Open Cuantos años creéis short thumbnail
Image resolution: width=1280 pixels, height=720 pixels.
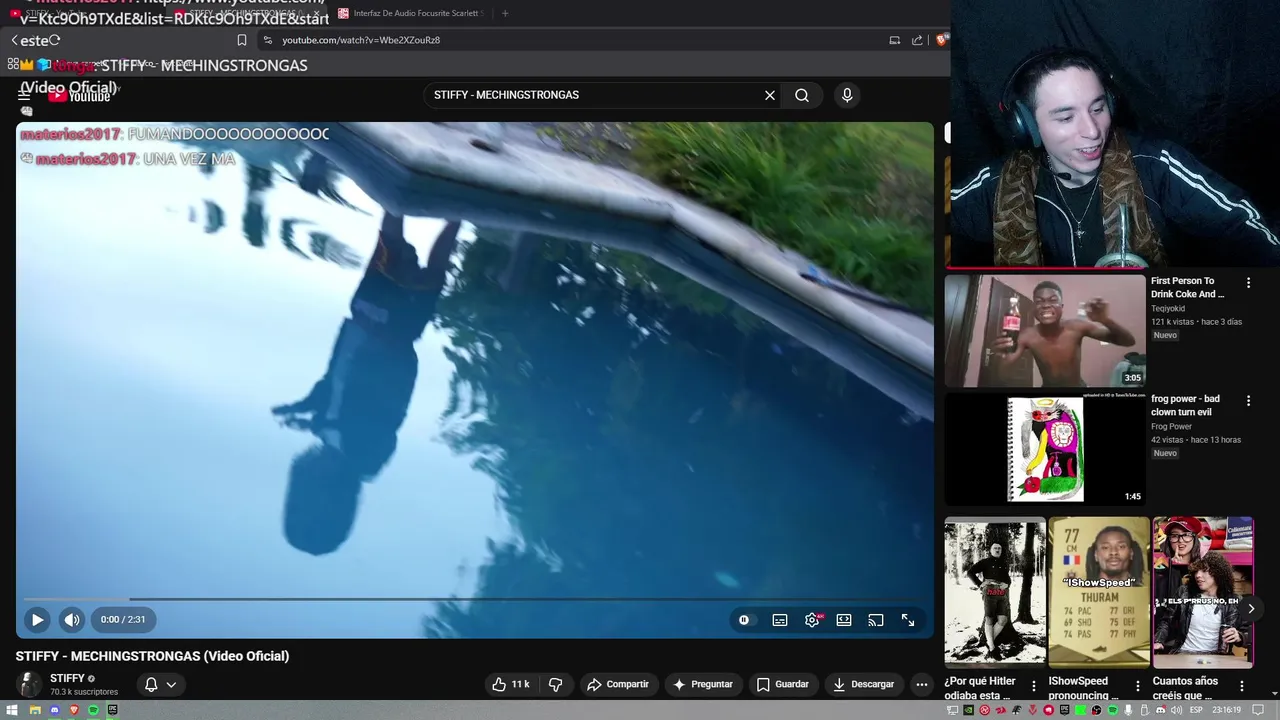pos(1203,592)
